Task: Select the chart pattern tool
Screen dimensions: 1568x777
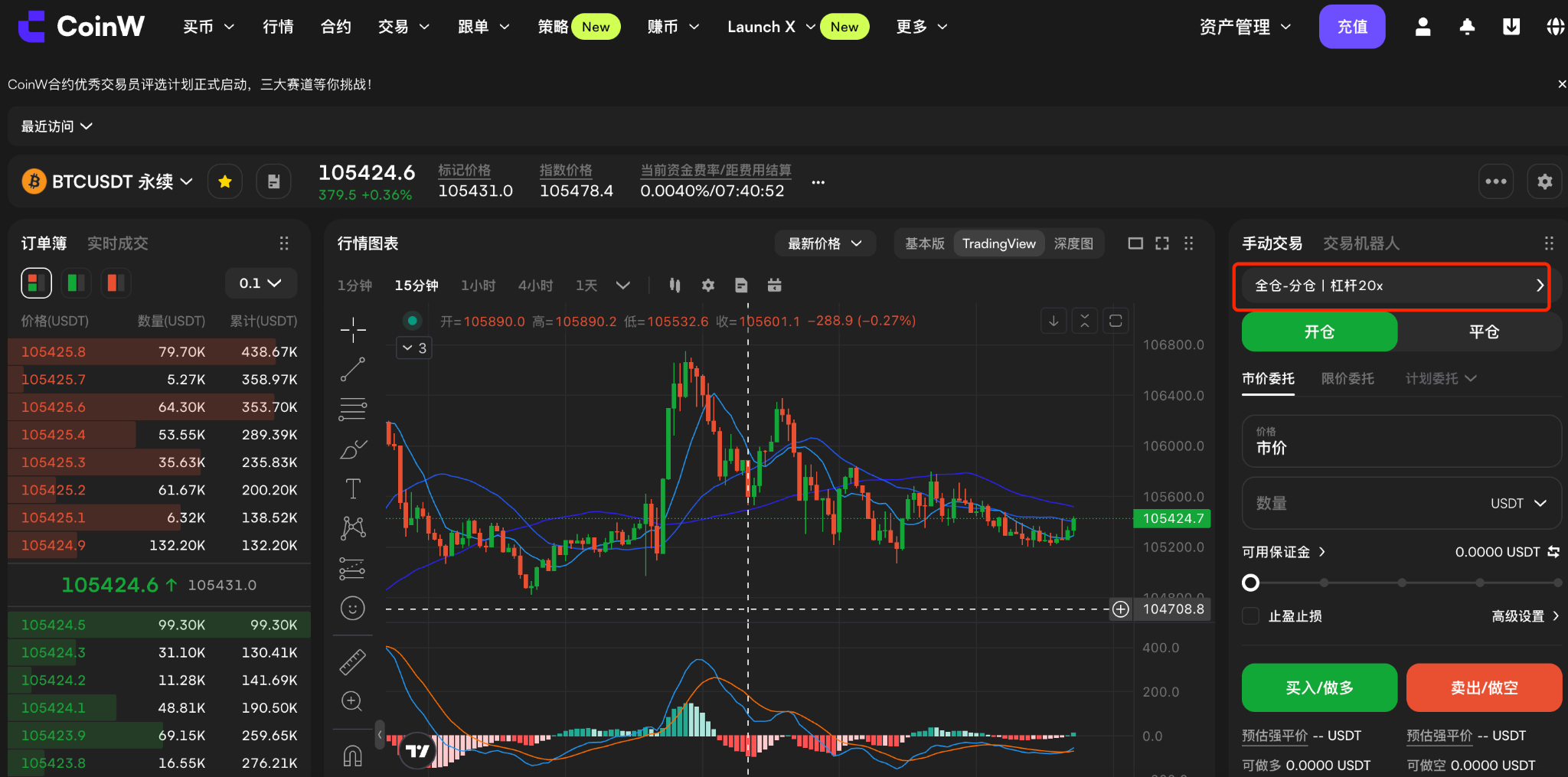Action: click(353, 528)
